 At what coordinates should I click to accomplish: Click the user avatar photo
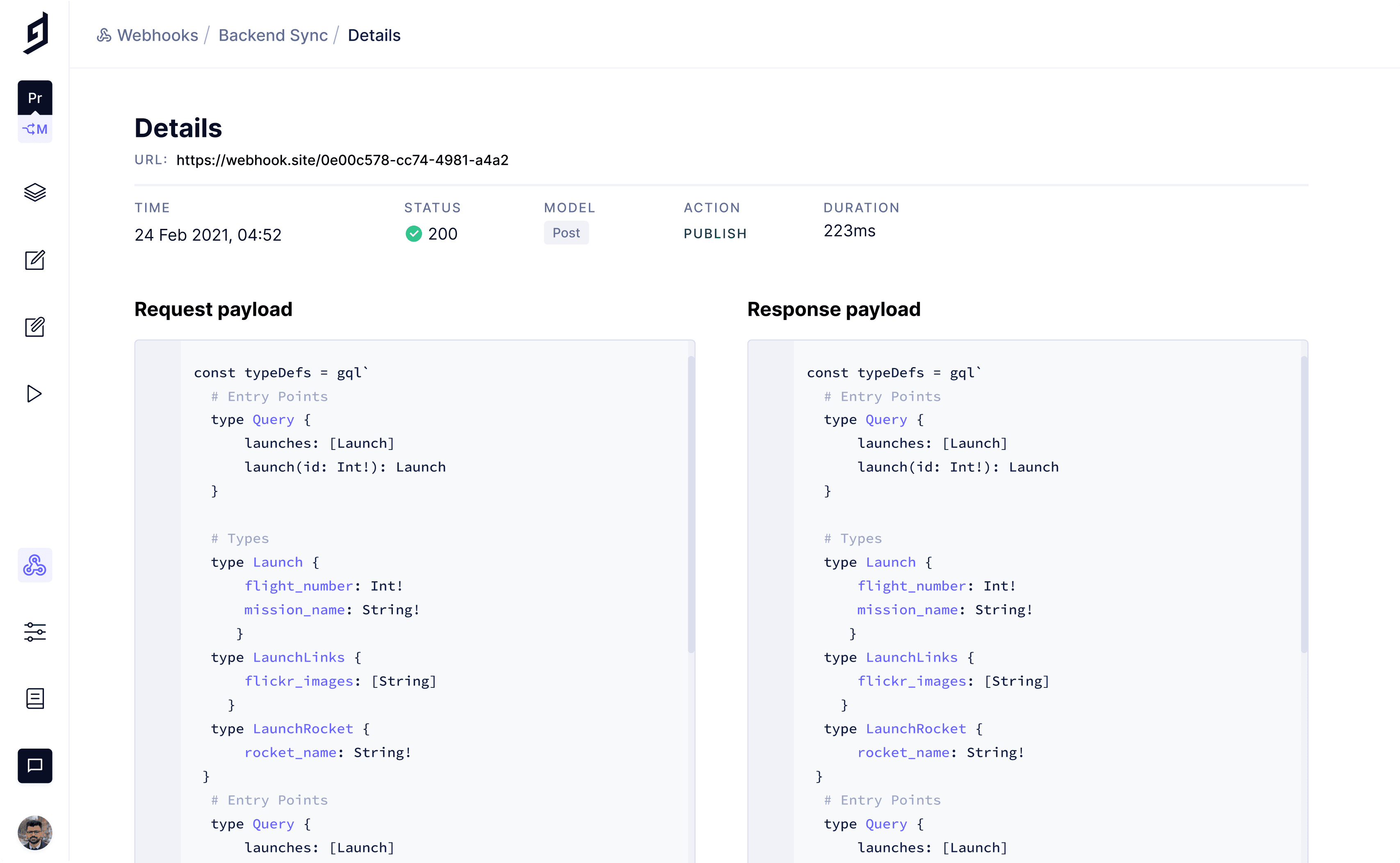pos(35,832)
